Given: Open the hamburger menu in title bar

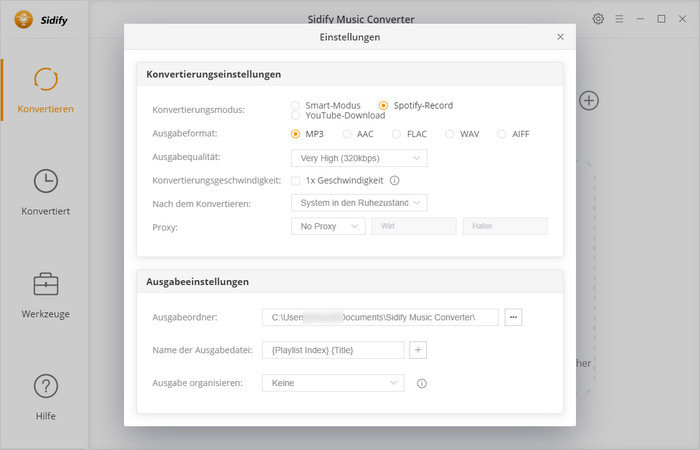Looking at the screenshot, I should pos(619,19).
